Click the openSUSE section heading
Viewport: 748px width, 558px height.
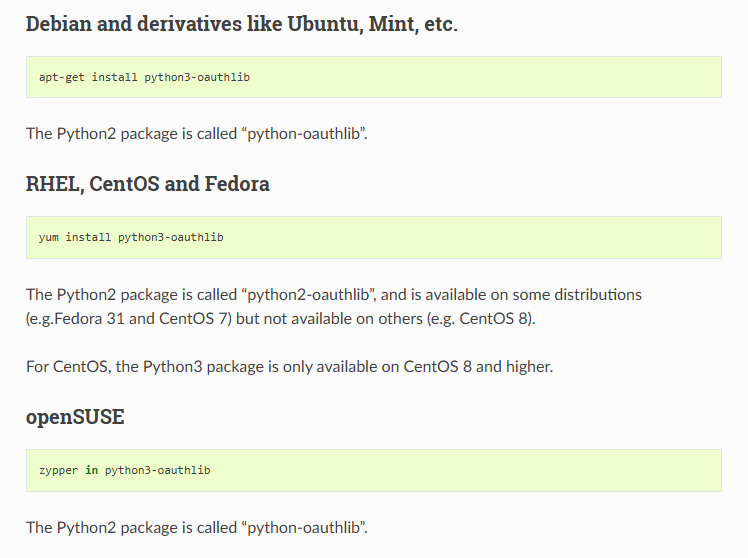75,417
